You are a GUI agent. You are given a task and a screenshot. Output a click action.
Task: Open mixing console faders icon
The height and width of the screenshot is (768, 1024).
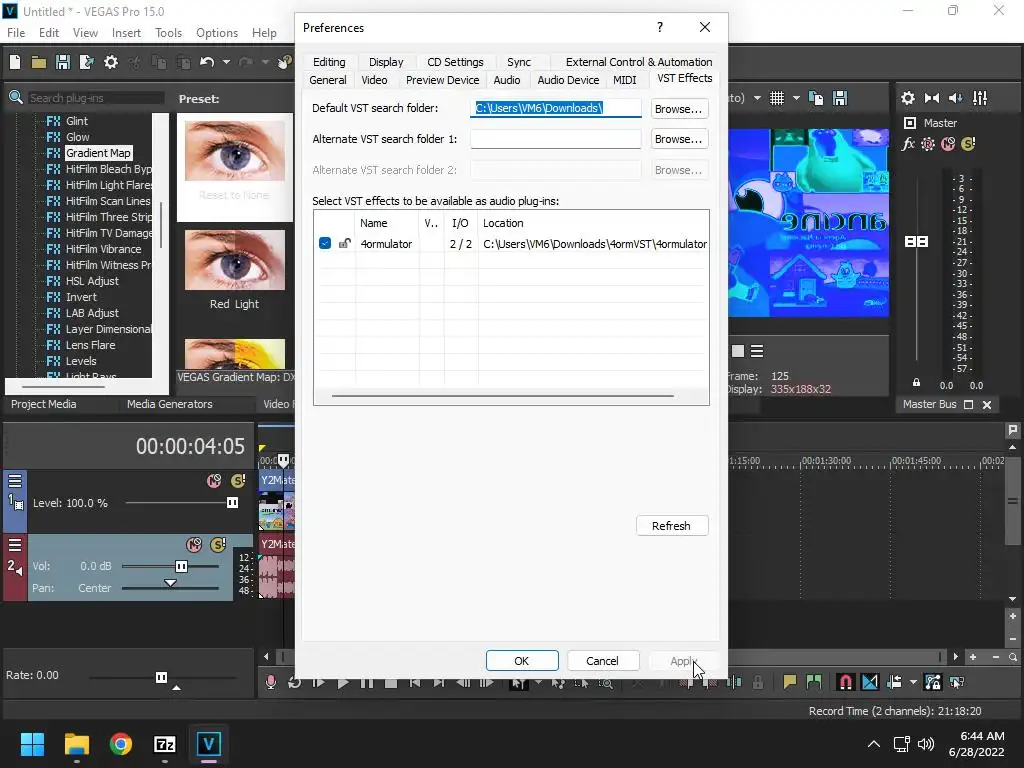coord(980,98)
